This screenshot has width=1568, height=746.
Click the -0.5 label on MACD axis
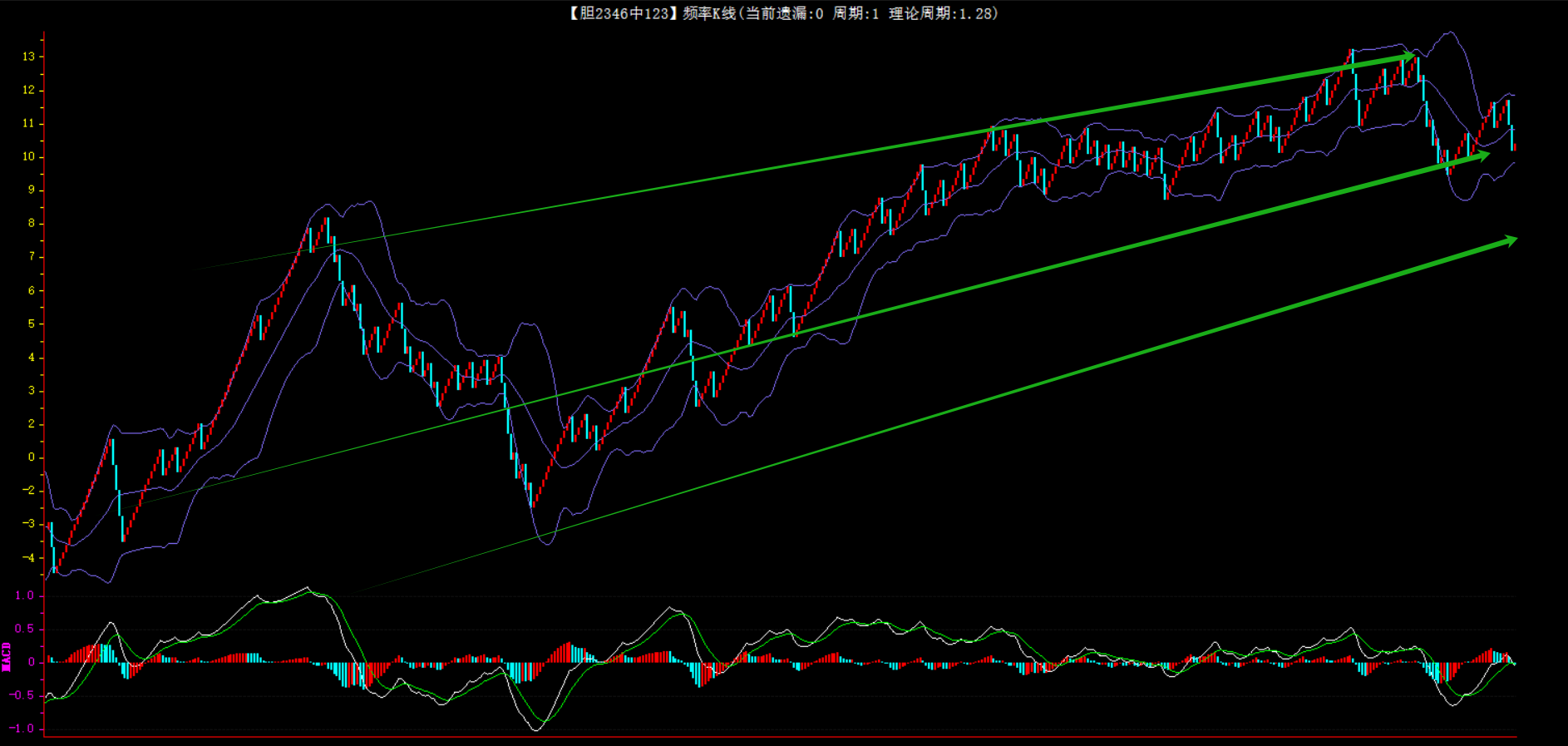[21, 695]
